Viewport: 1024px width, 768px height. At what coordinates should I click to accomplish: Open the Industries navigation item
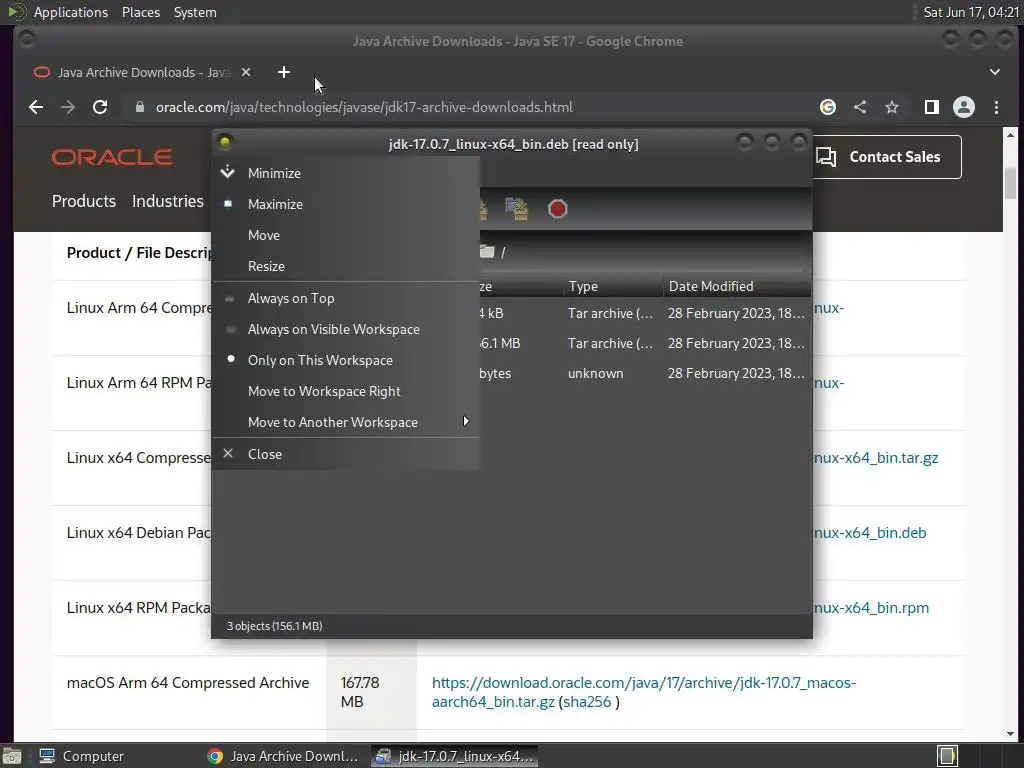[x=168, y=201]
